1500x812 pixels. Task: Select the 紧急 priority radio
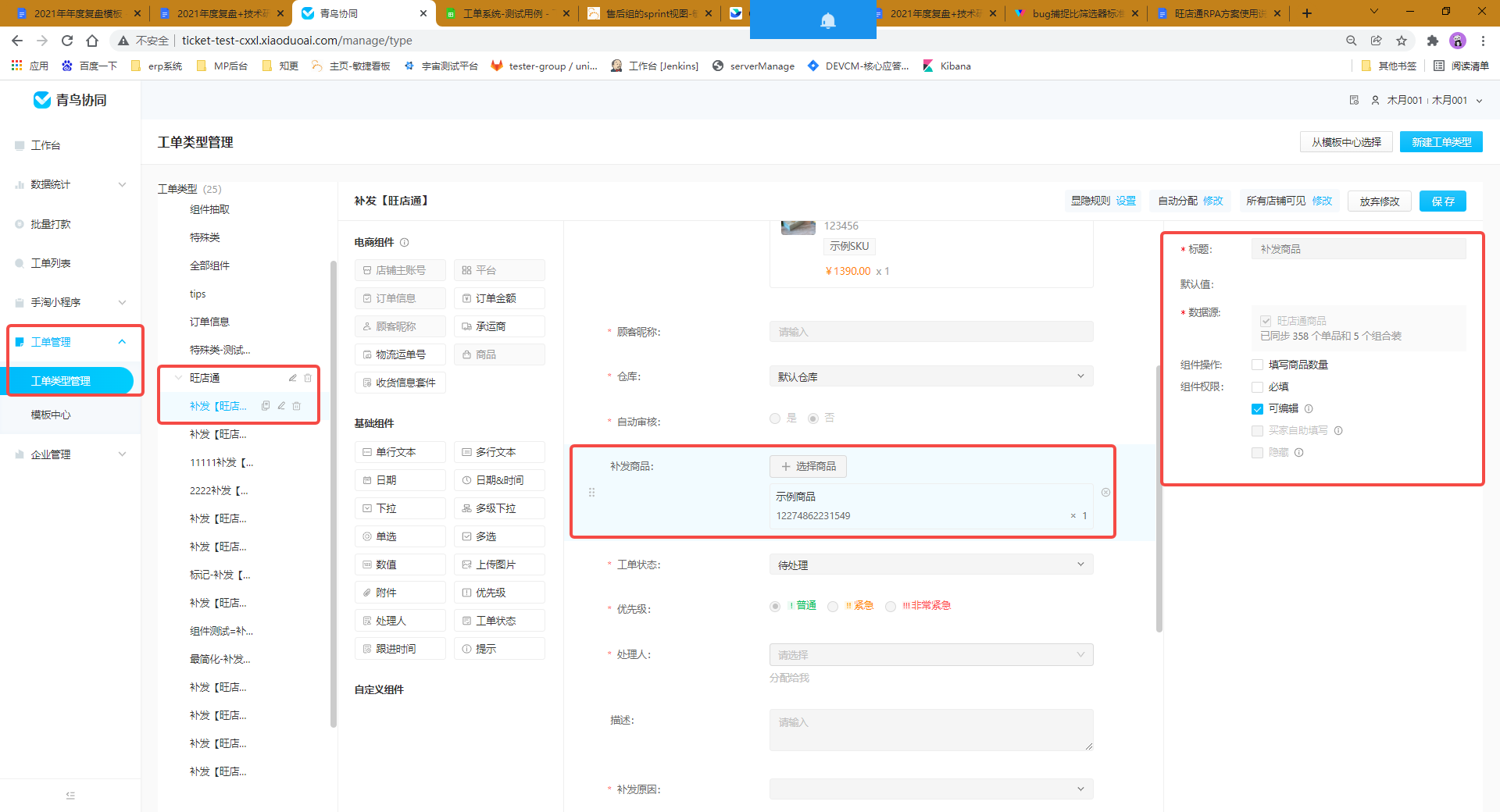click(x=833, y=607)
